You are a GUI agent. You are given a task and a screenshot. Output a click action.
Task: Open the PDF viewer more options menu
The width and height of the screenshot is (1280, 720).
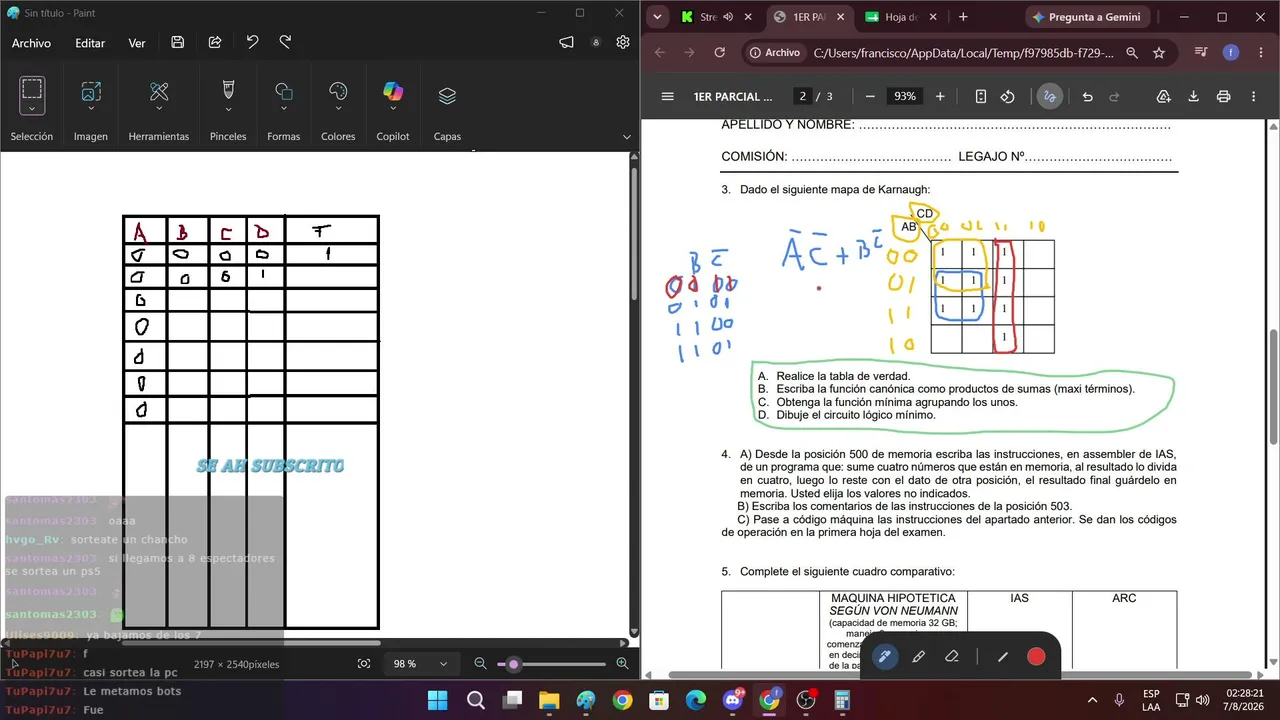1254,97
